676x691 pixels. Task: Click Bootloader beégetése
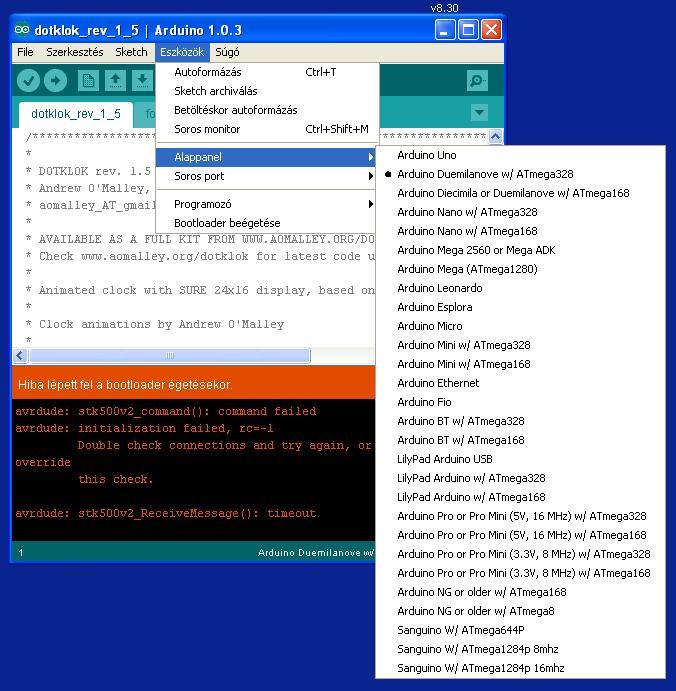tap(267, 223)
